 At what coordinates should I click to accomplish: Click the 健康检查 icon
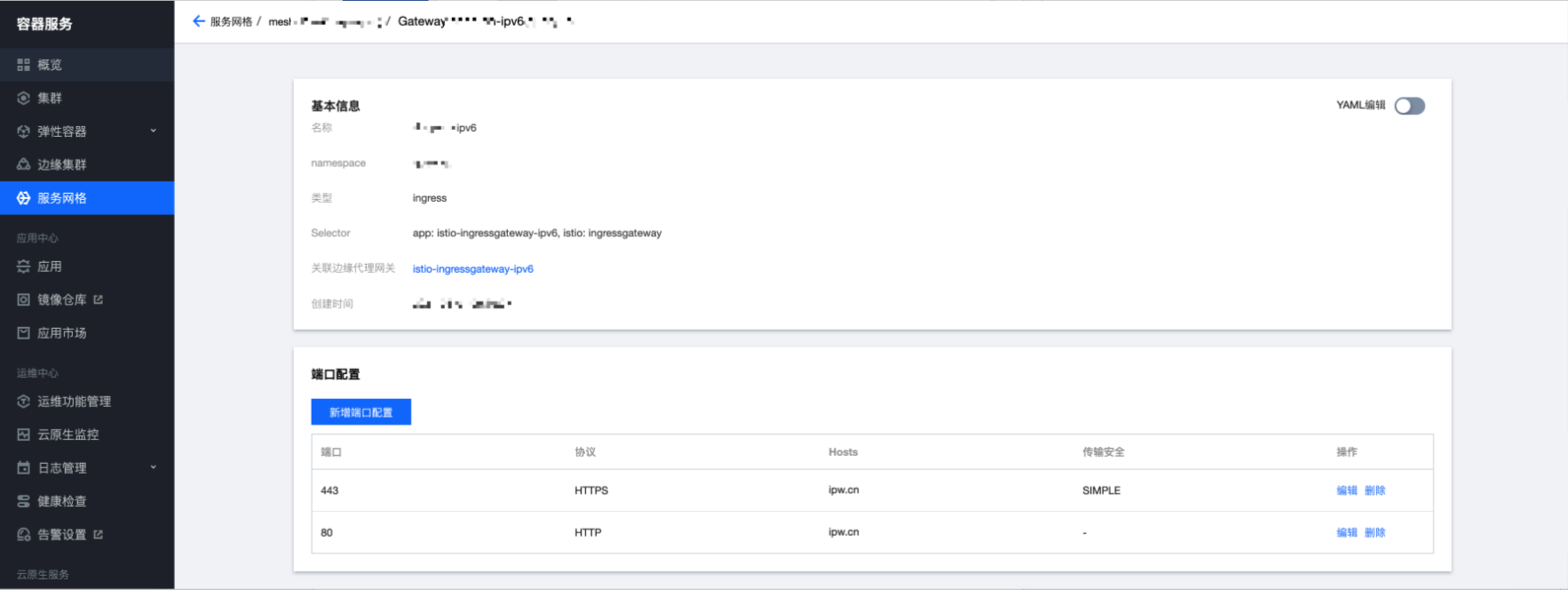[x=23, y=501]
